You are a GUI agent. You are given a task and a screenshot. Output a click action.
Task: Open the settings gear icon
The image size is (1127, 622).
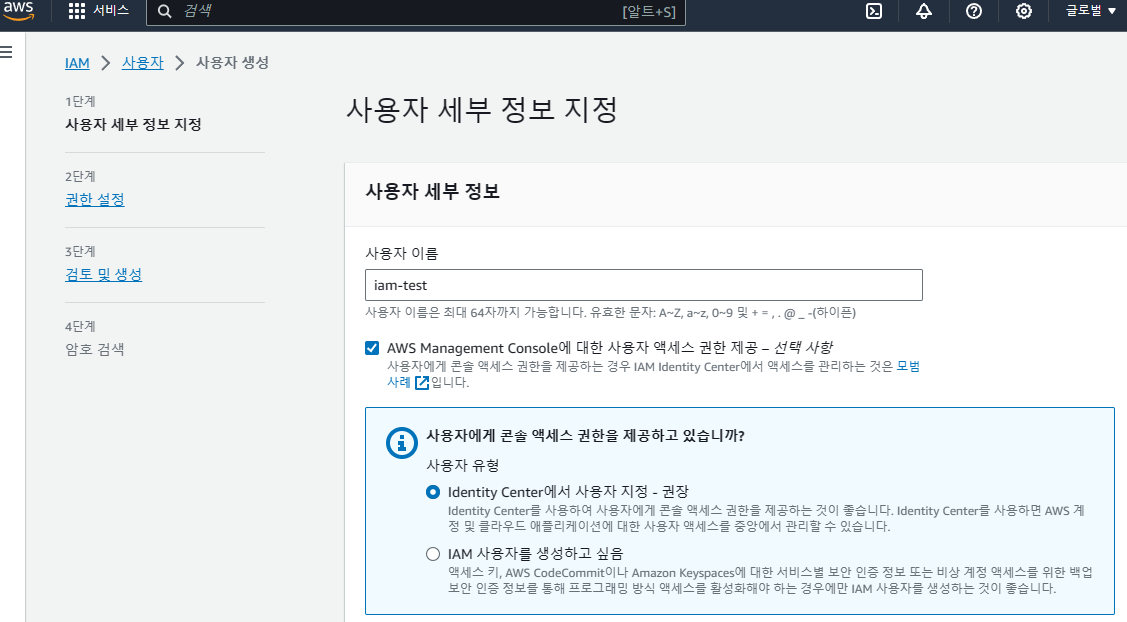[x=1024, y=11]
